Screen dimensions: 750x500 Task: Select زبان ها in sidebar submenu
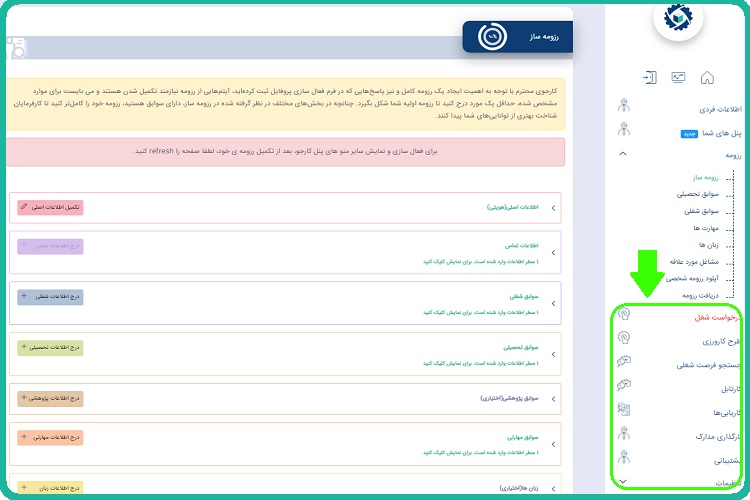click(x=709, y=245)
